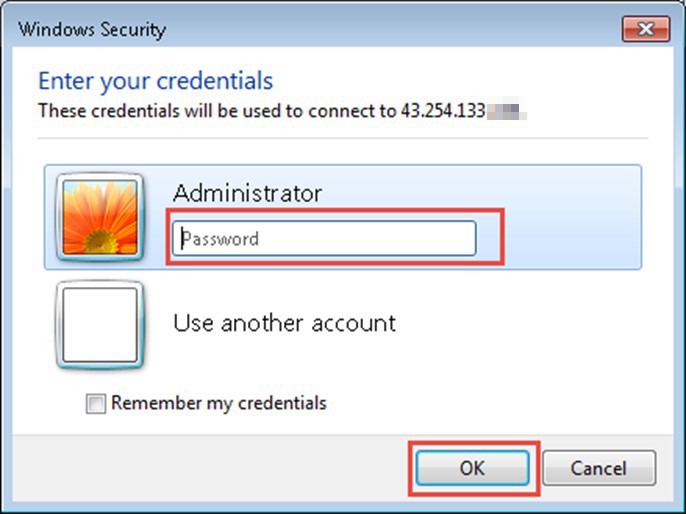Confirm credentials with the OK button
This screenshot has width=686, height=514.
(472, 468)
